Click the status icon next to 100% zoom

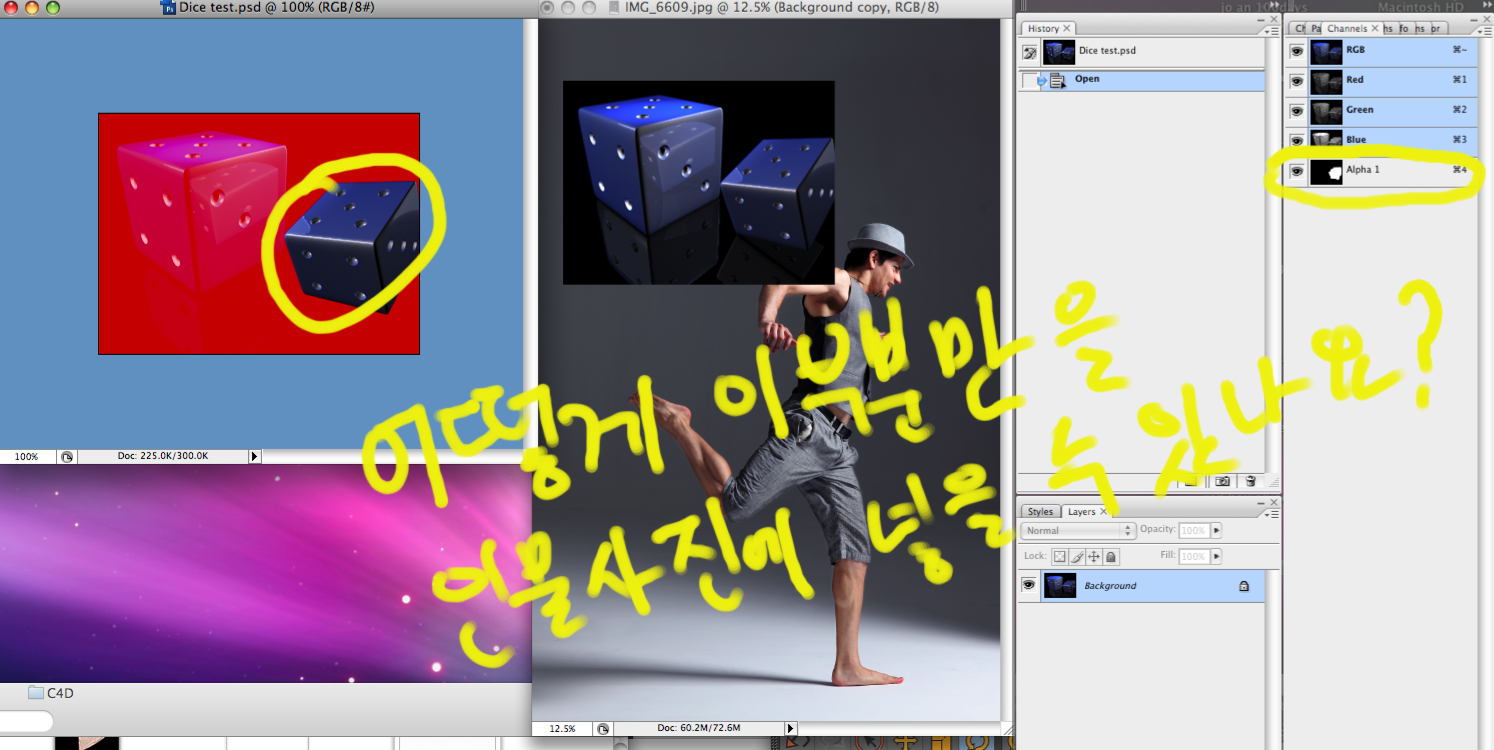coord(67,456)
